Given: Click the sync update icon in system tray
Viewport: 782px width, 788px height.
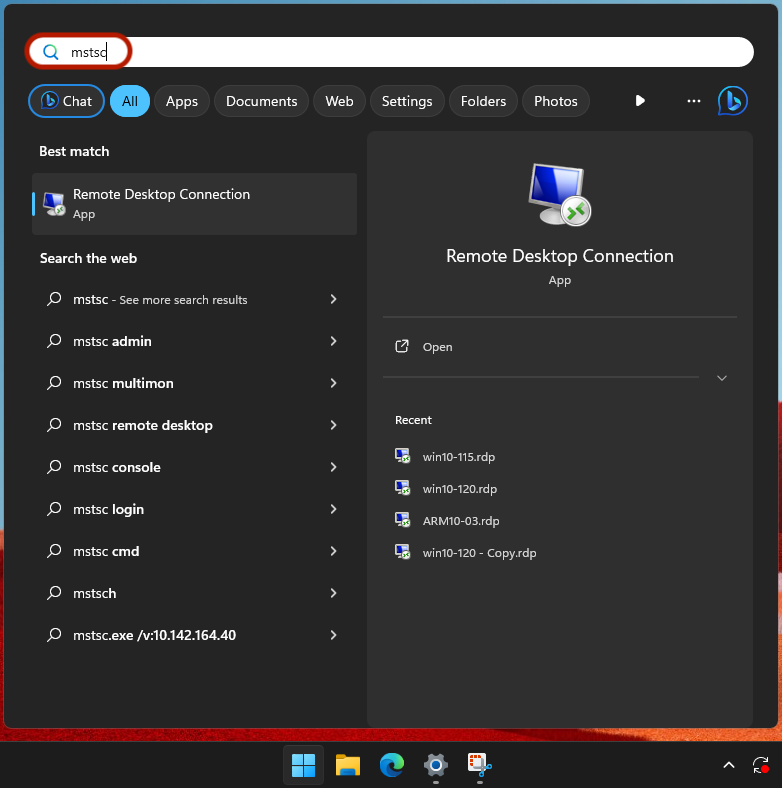Looking at the screenshot, I should pos(761,765).
